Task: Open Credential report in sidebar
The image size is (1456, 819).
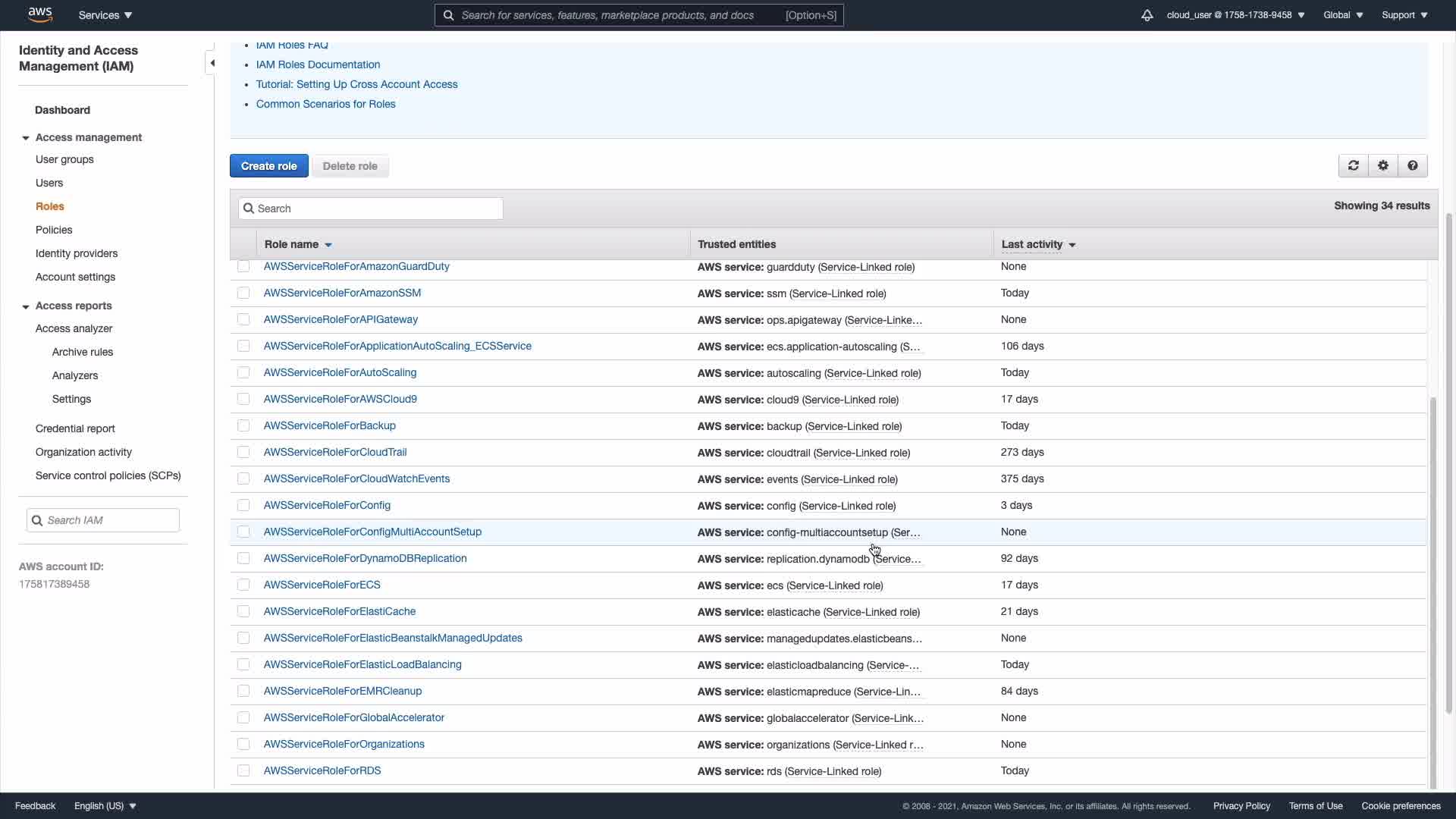Action: (x=75, y=428)
